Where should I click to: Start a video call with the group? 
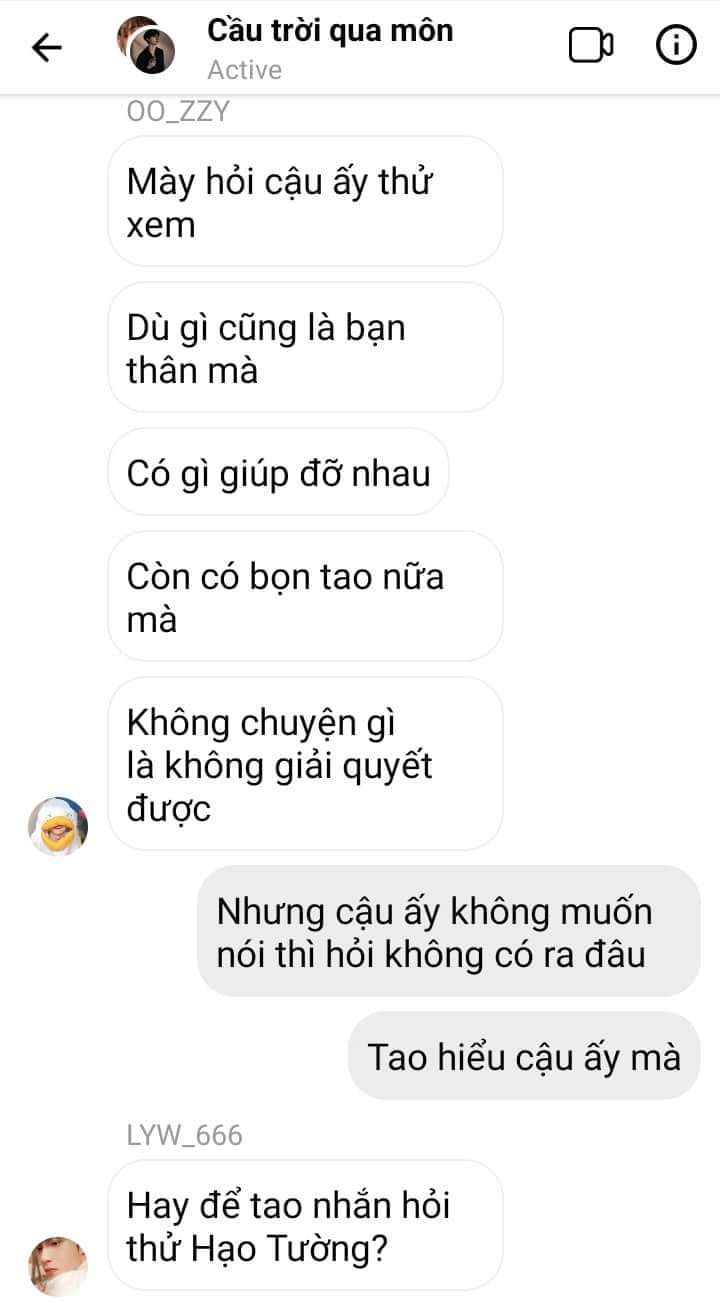point(591,46)
